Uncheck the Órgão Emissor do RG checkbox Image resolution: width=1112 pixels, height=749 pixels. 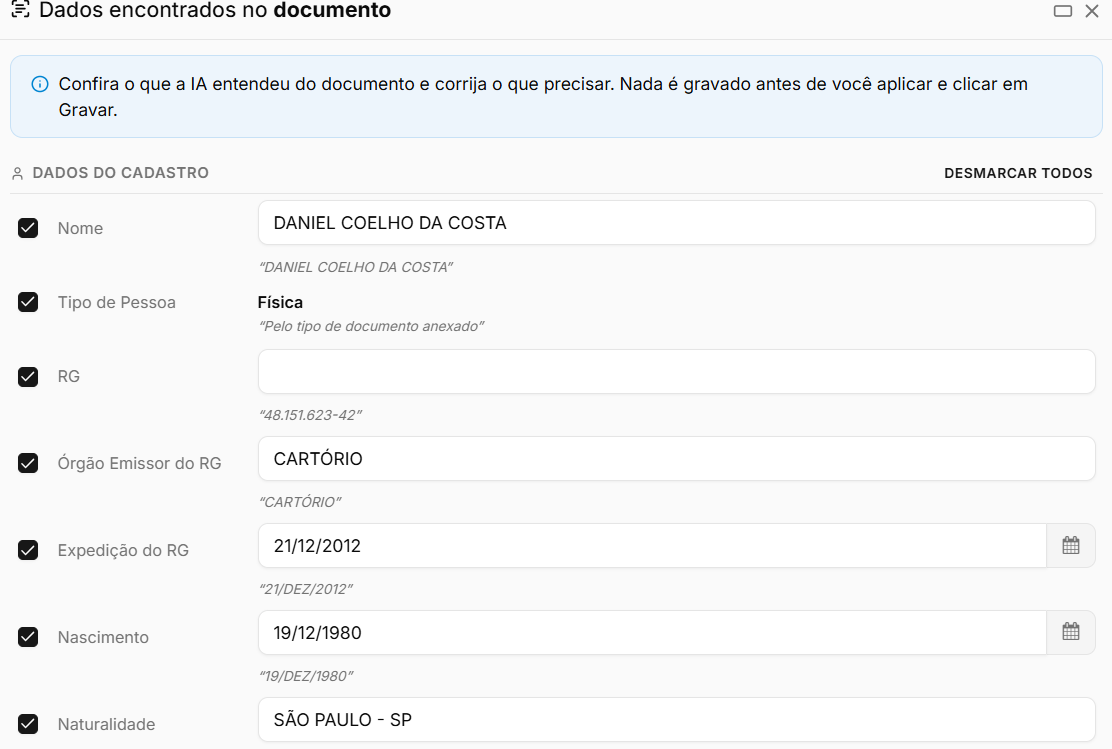tap(28, 463)
